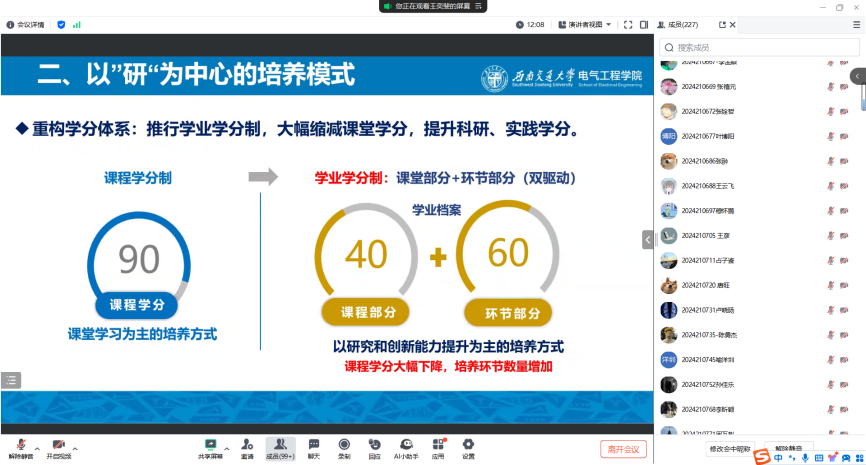Launch the AI小助手 assistant icon
The height and width of the screenshot is (465, 866).
pos(406,446)
